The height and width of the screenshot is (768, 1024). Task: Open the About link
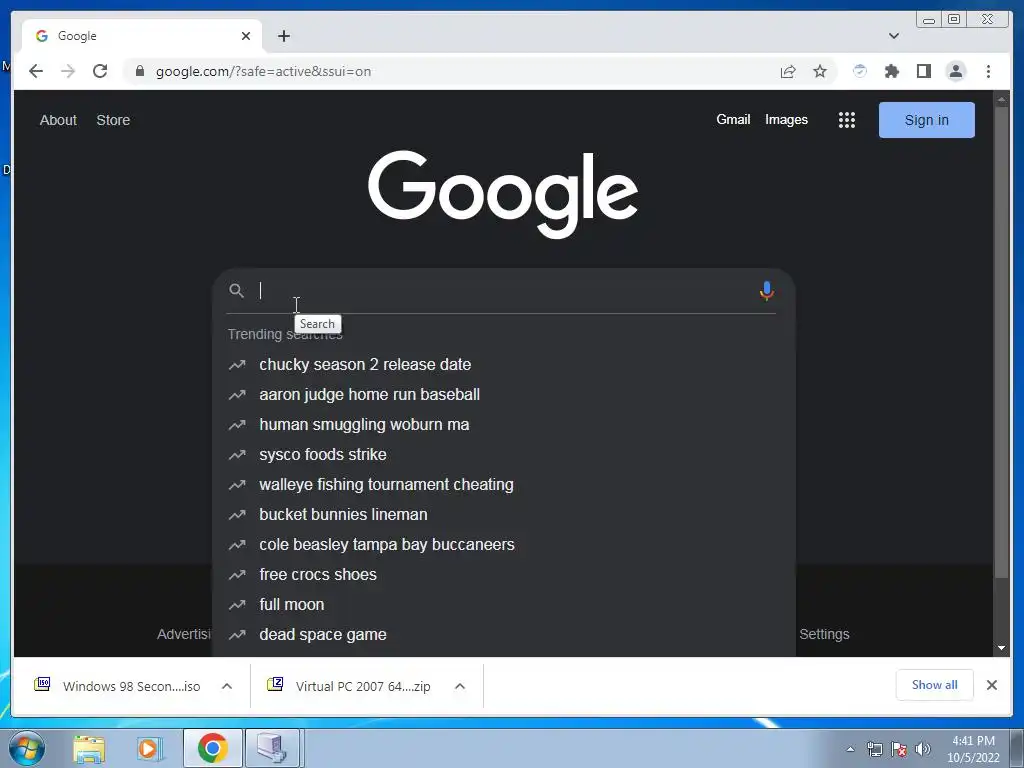(58, 120)
